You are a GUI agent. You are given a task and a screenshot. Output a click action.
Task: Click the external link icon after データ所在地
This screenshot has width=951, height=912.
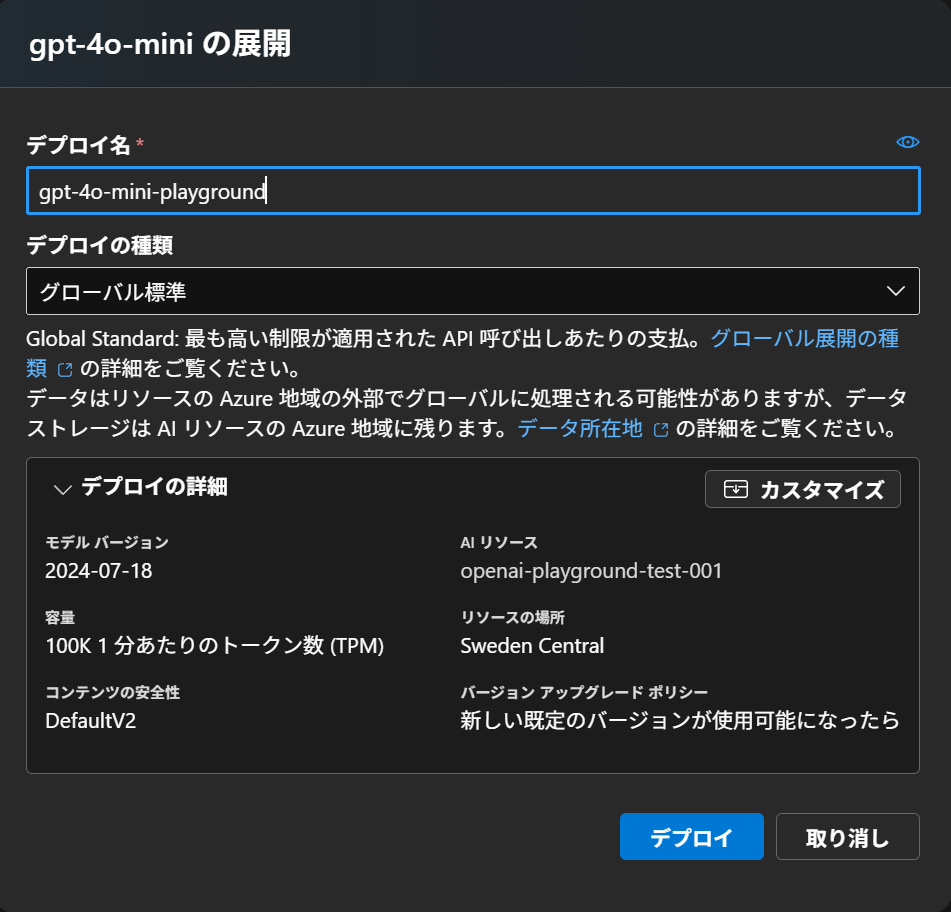660,430
